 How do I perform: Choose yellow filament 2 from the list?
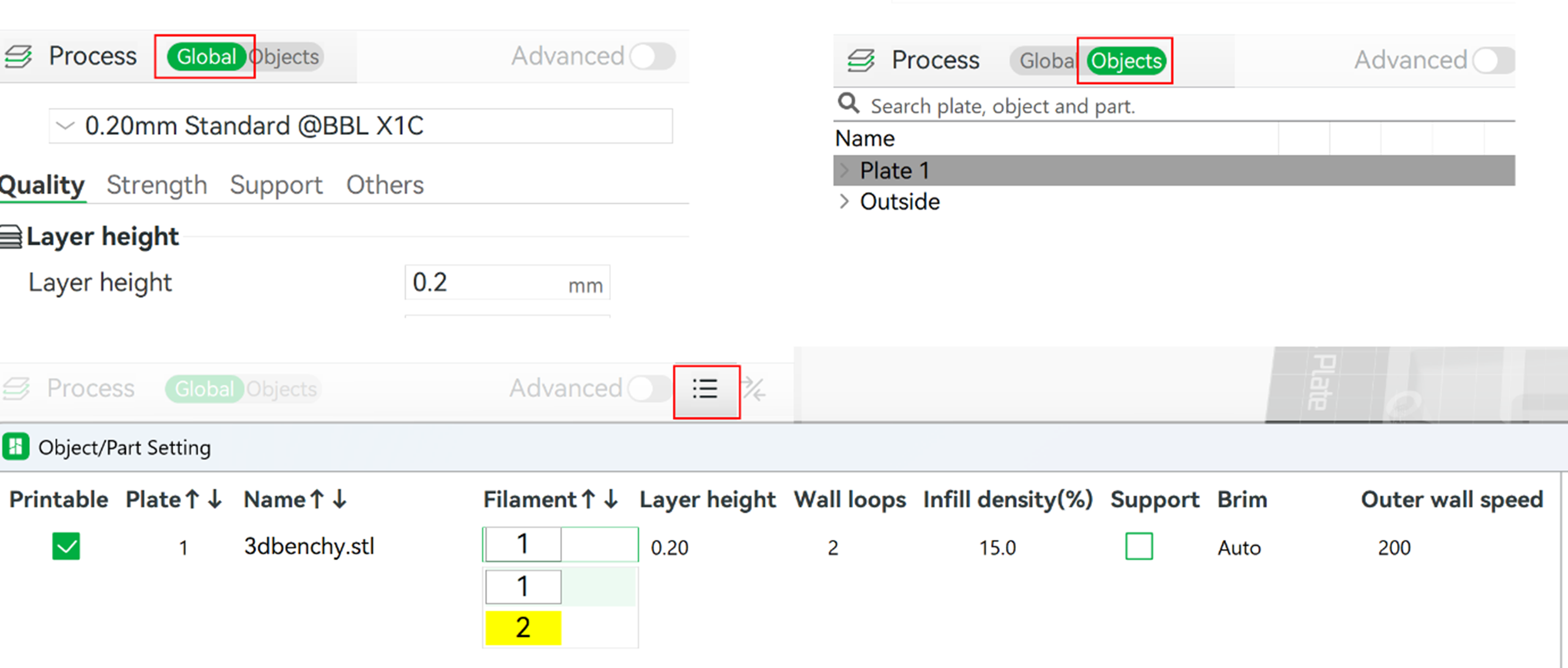coord(523,627)
